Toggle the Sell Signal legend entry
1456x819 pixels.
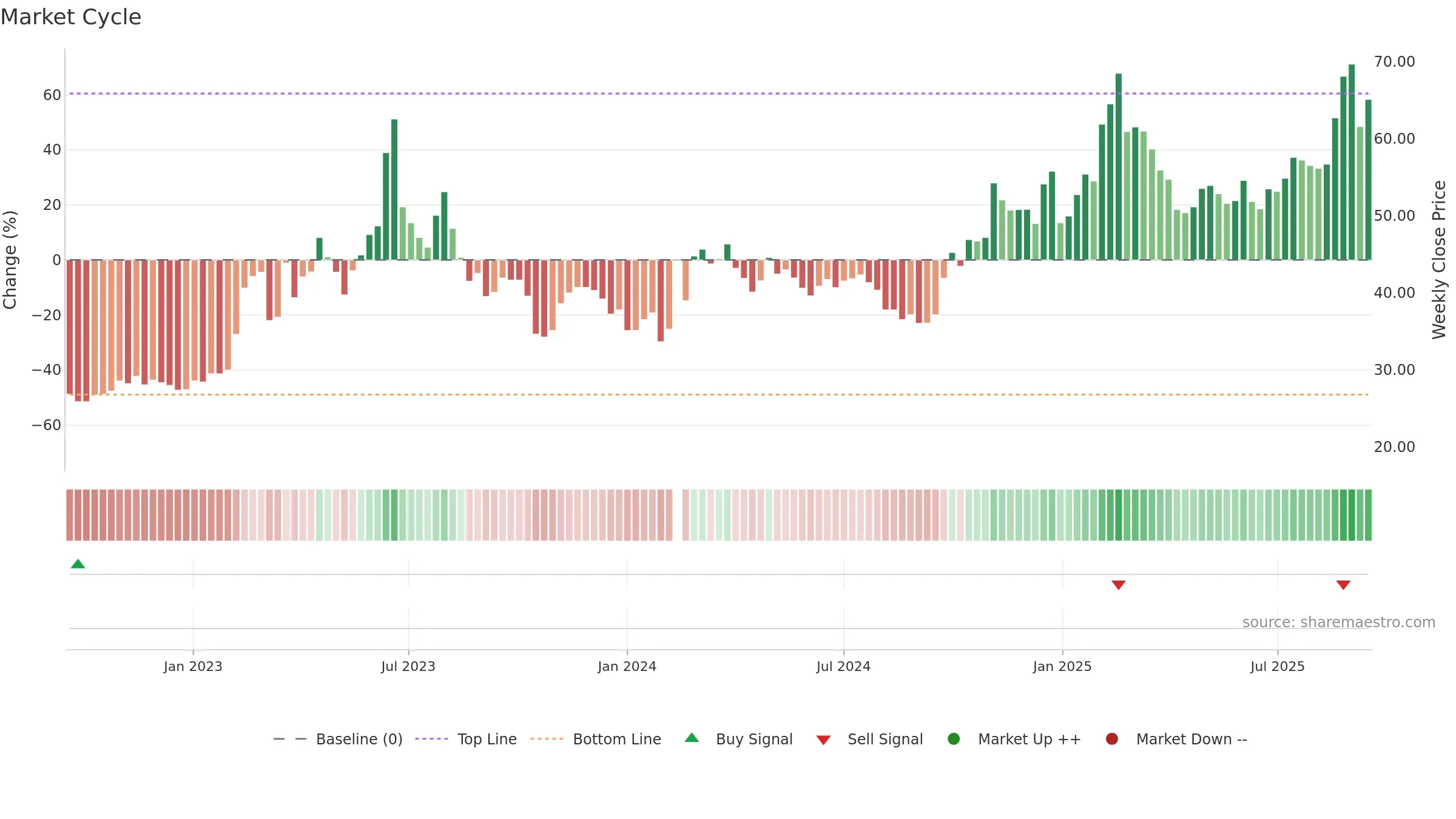(869, 740)
